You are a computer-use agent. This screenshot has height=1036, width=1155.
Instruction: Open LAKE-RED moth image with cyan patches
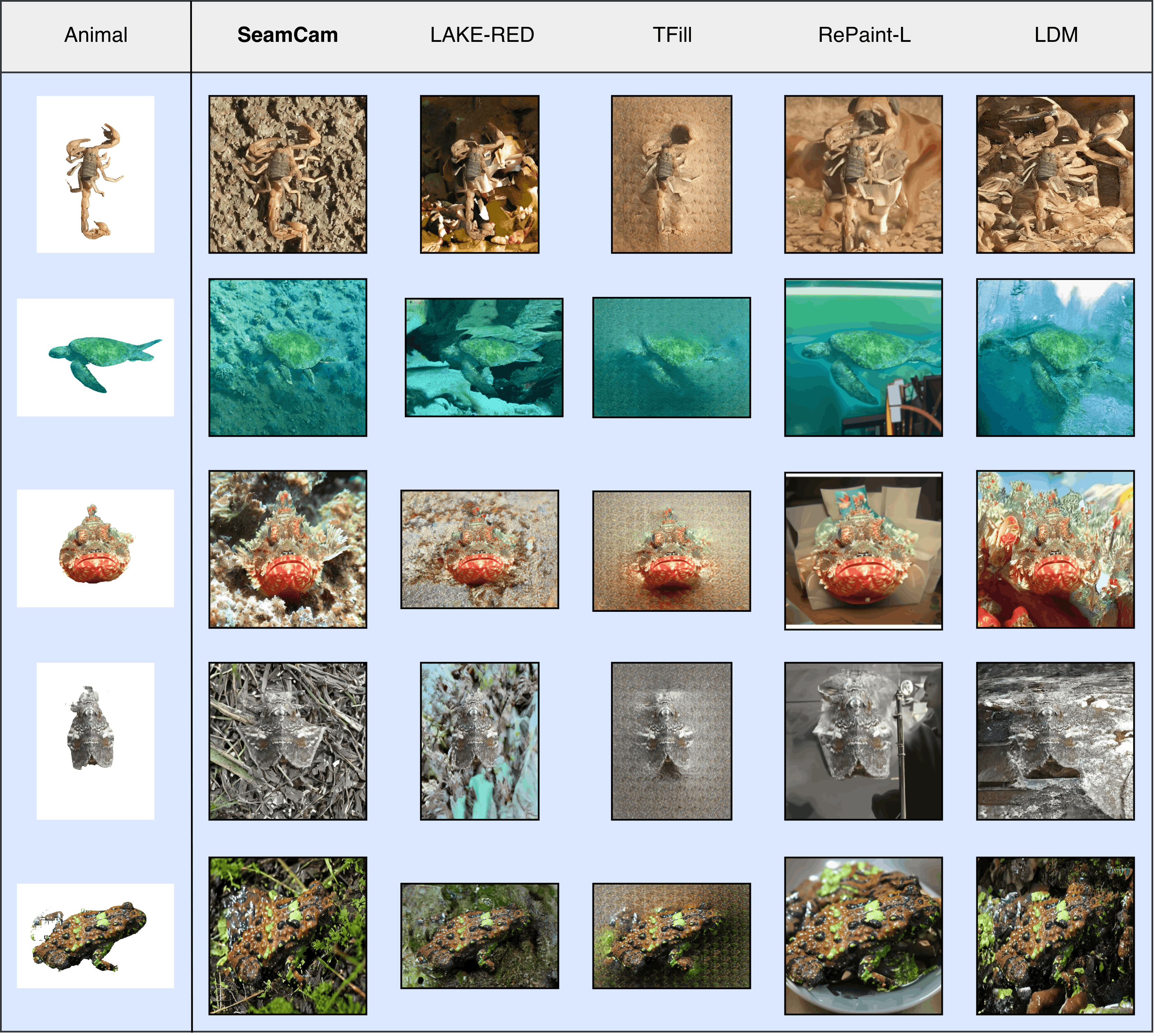pyautogui.click(x=480, y=741)
